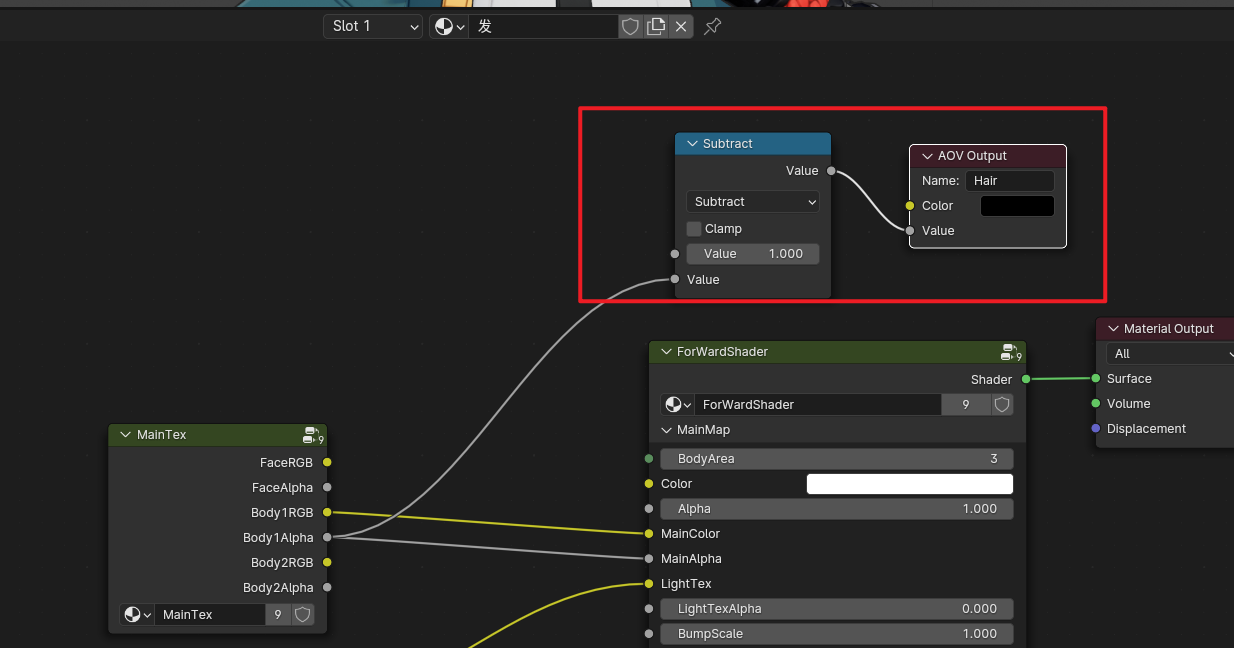Click ForWardShader node group browse icon

click(x=678, y=405)
